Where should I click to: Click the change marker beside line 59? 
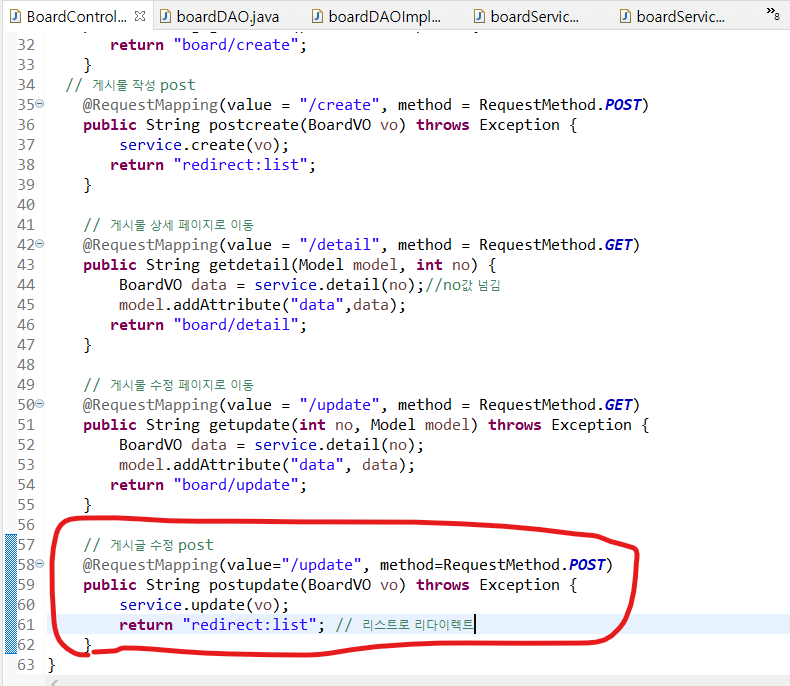[x=11, y=584]
